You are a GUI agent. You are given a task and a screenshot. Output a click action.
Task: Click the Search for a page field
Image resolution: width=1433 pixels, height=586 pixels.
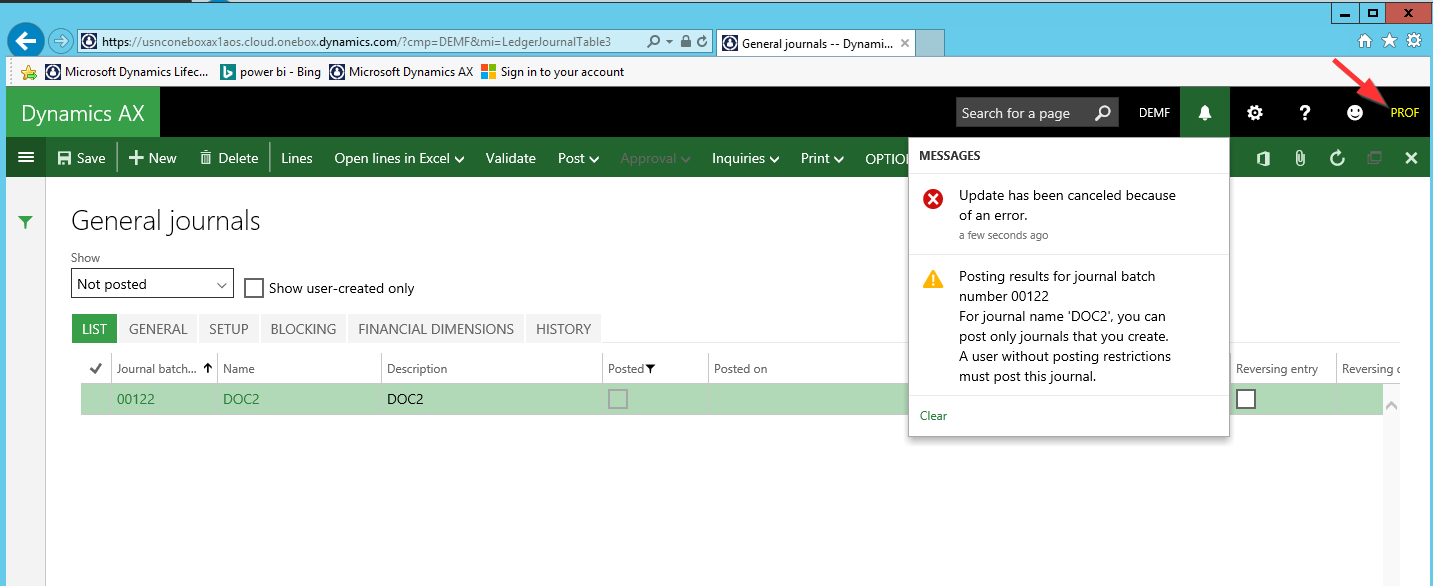coord(1024,113)
